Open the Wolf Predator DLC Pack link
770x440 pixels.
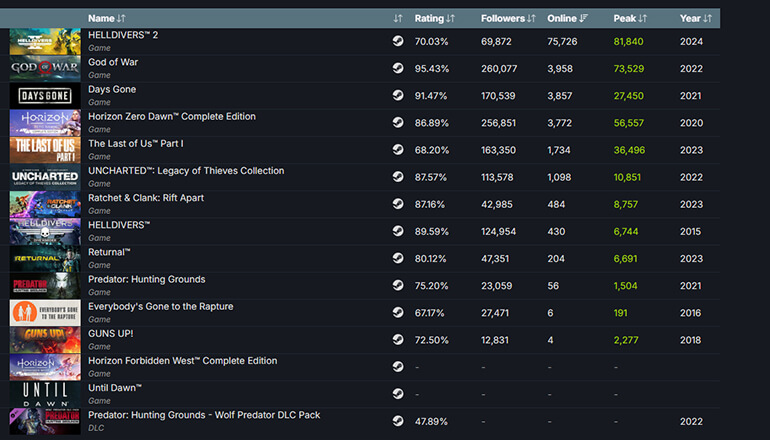click(204, 415)
